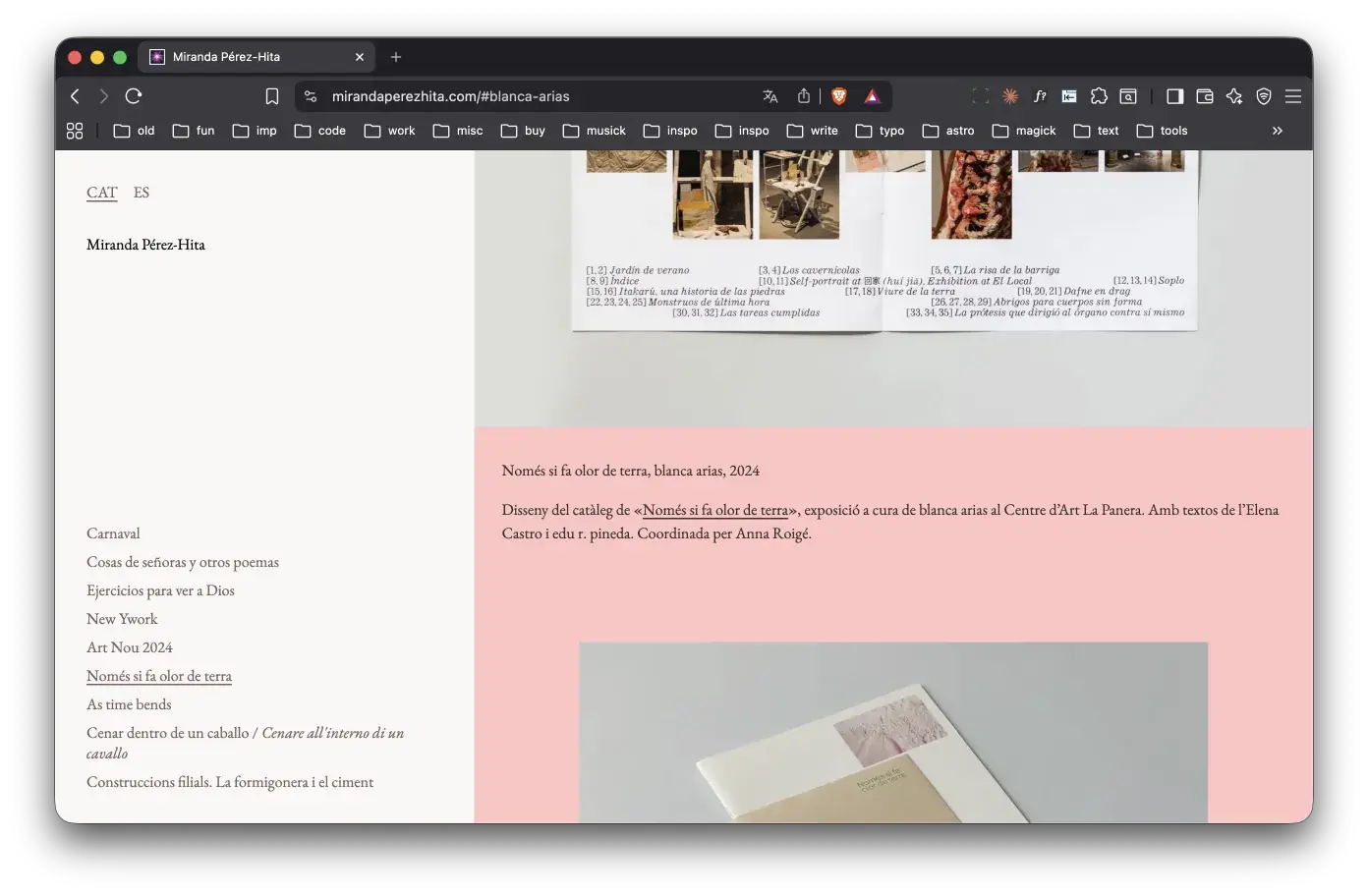
Task: Click heading 'Només si fa olor de terra, blanca arias, 2024'
Action: [631, 471]
